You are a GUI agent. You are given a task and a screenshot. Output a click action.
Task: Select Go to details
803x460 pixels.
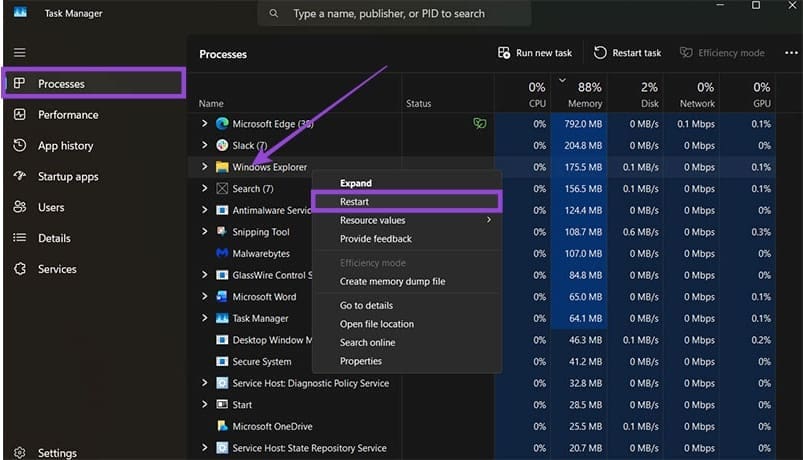pyautogui.click(x=407, y=305)
